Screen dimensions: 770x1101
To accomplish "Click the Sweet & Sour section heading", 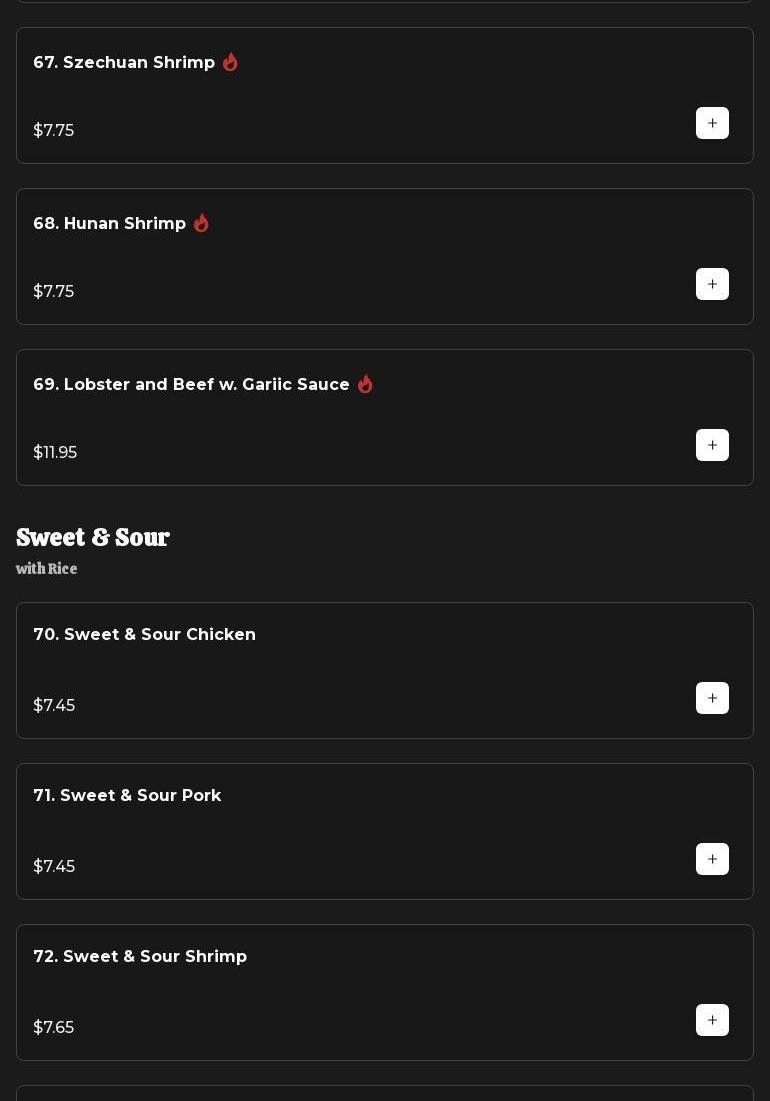I will click(93, 538).
